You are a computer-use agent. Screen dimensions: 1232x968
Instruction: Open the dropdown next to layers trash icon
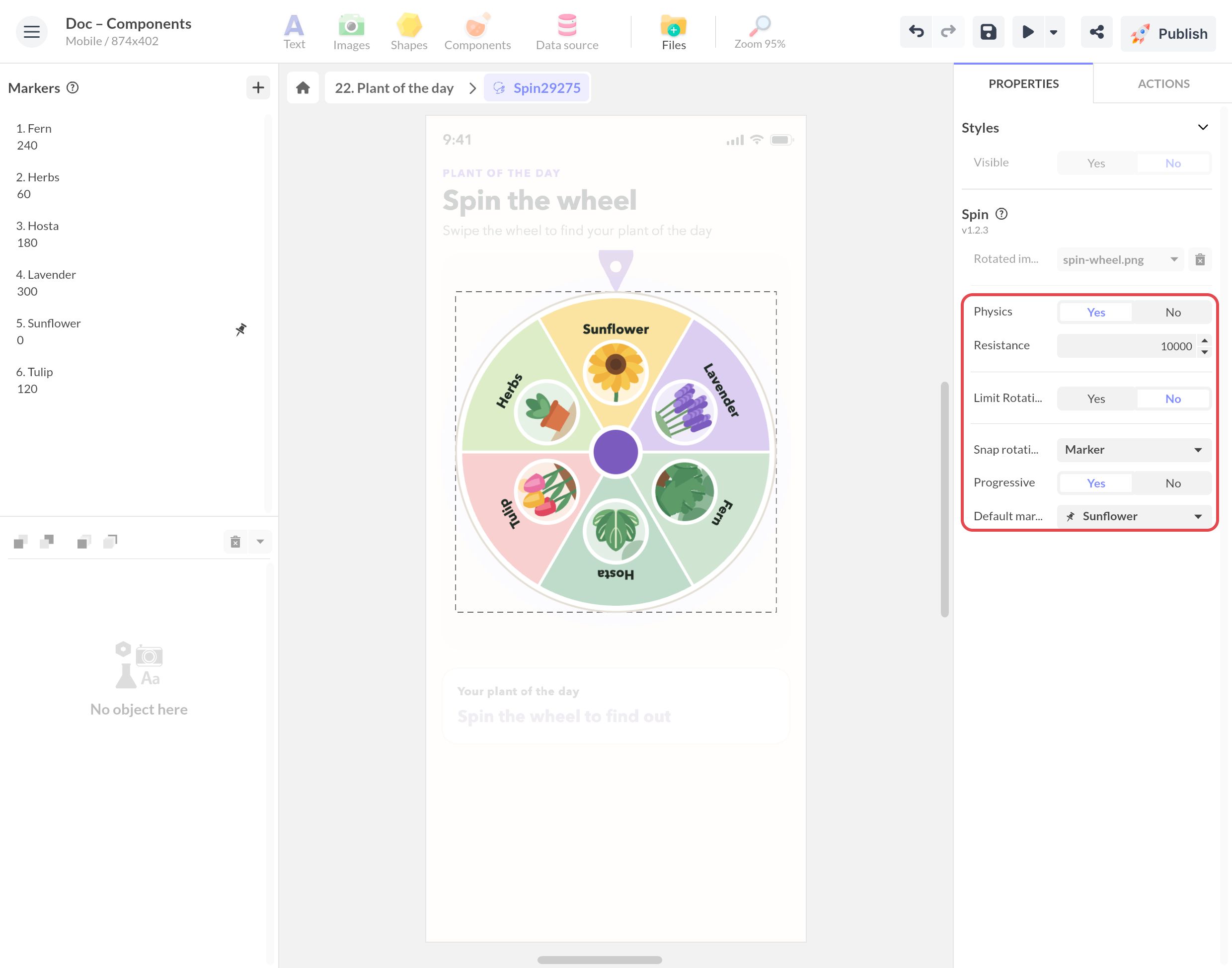260,541
